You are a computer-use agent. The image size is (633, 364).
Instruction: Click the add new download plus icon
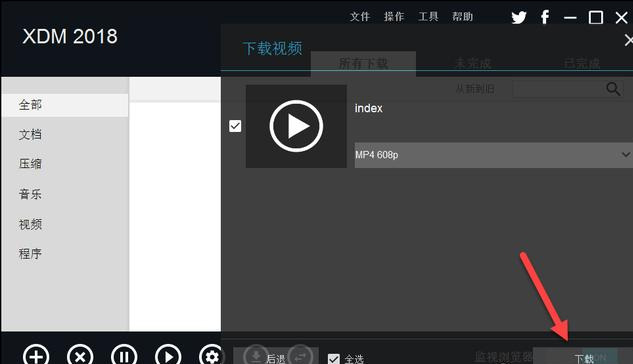click(x=36, y=356)
